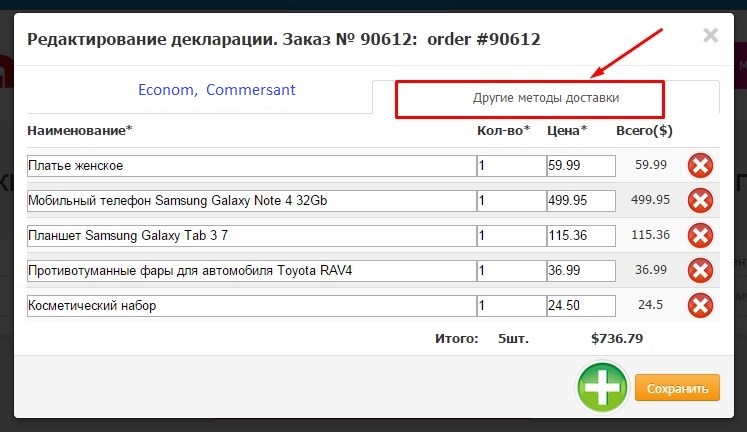Click the price field showing 36.99
Image resolution: width=747 pixels, height=432 pixels.
[x=580, y=270]
